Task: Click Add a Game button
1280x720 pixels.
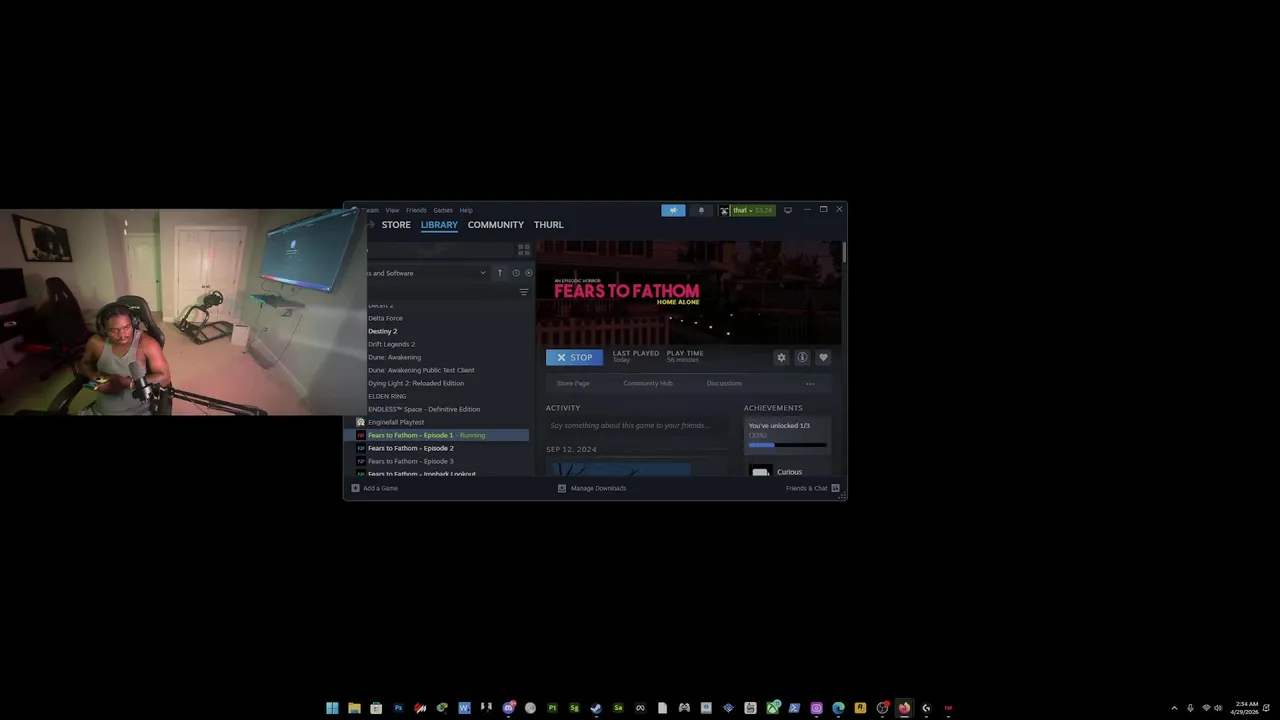Action: tap(375, 488)
